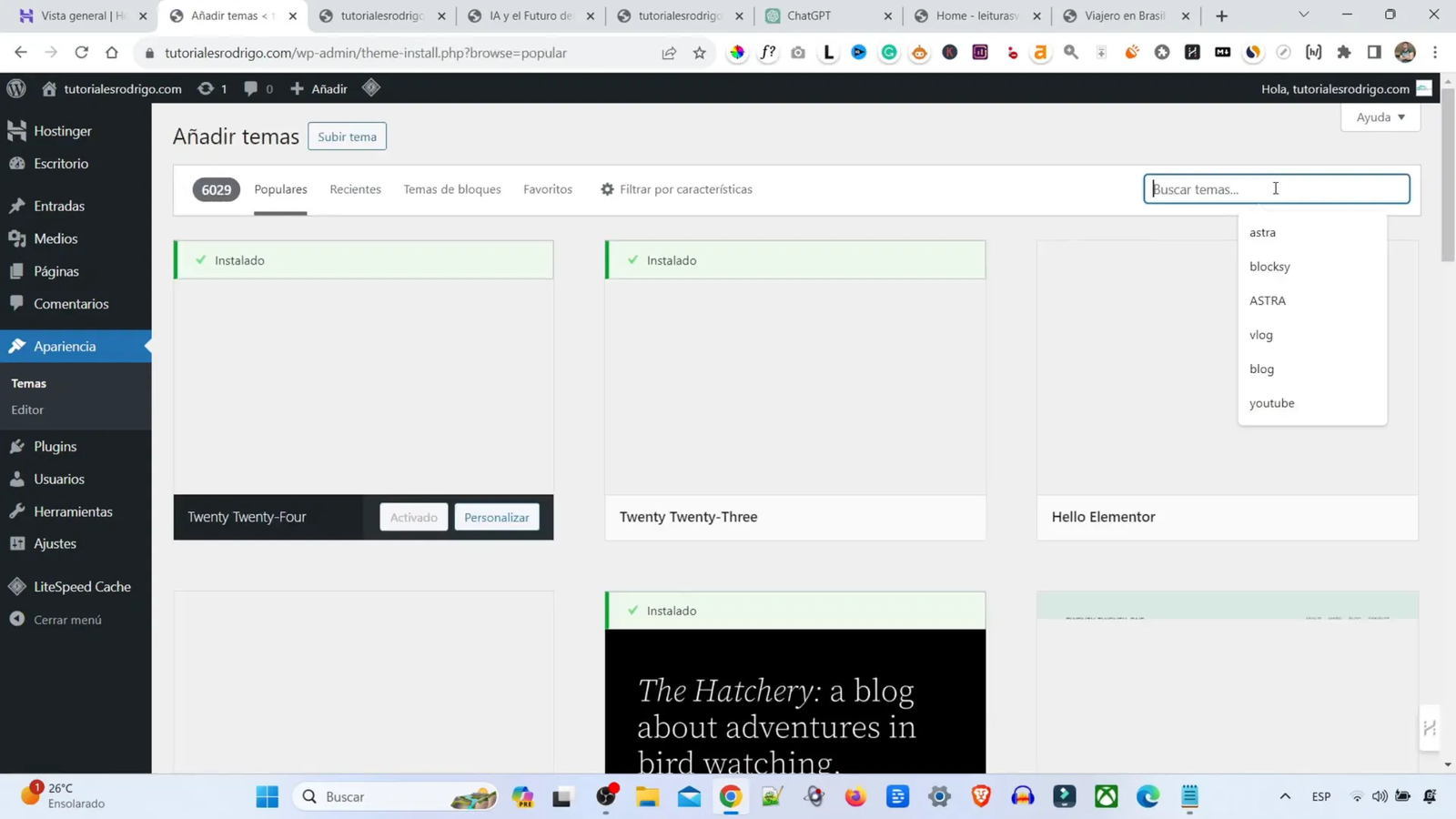Click the gear icon beside Filtrar por características
The height and width of the screenshot is (819, 1456).
point(606,188)
